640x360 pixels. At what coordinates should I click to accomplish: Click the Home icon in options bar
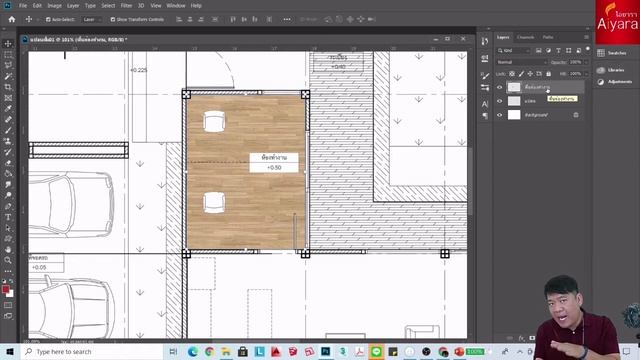[x=12, y=19]
